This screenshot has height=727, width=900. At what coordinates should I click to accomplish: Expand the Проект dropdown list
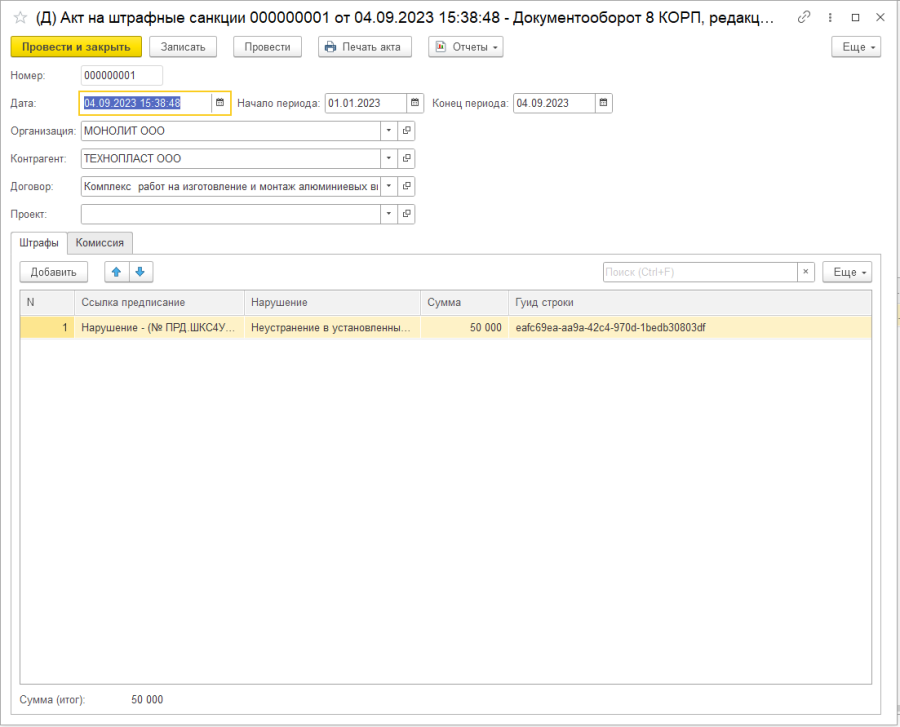388,214
